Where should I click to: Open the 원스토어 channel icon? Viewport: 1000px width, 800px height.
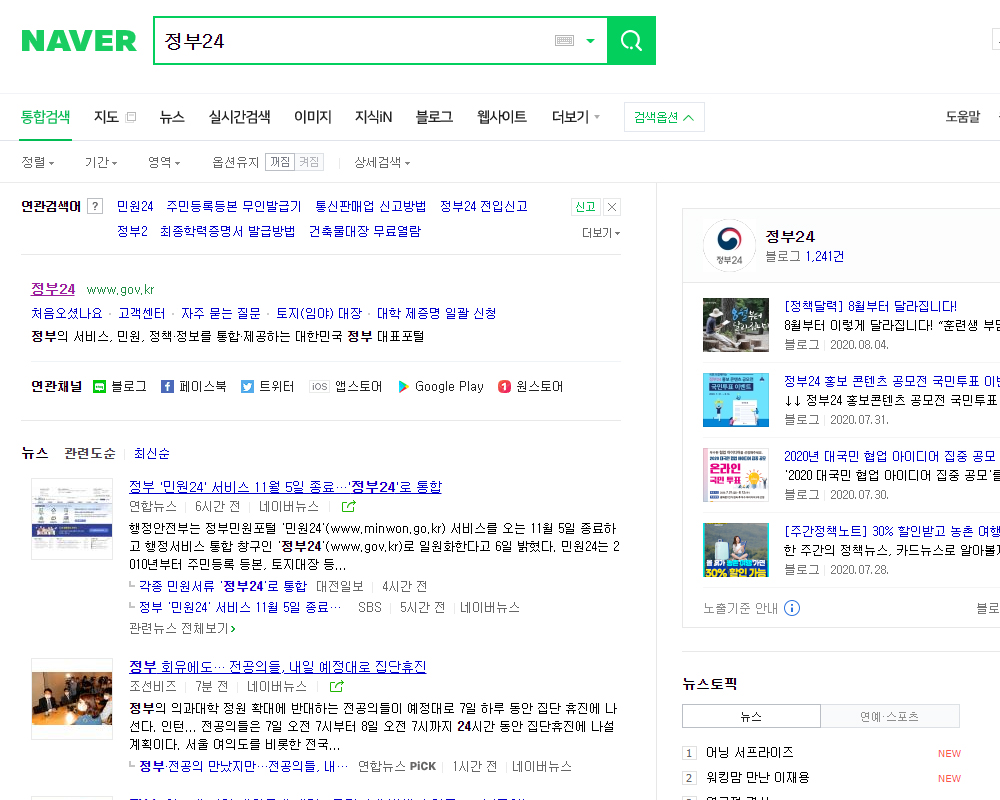point(531,387)
